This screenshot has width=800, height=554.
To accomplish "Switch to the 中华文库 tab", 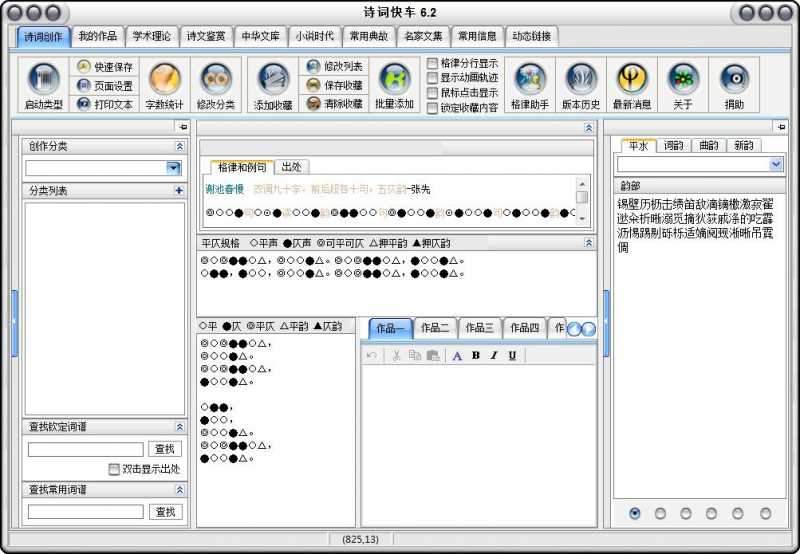I will coord(263,36).
